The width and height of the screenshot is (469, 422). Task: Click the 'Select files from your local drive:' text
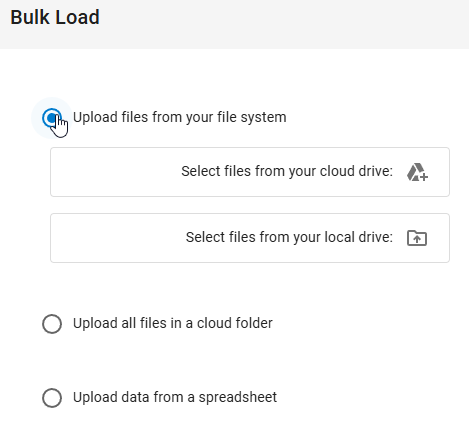click(289, 237)
